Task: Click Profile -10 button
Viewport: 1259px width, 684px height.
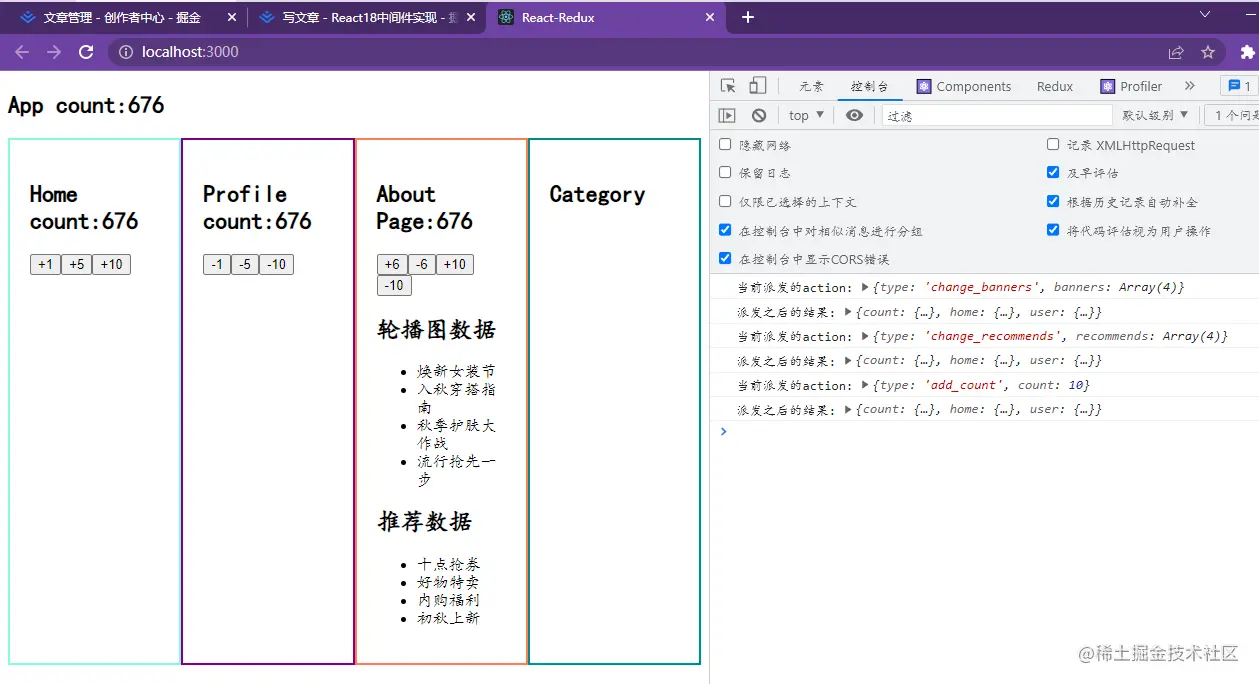Action: pos(276,264)
